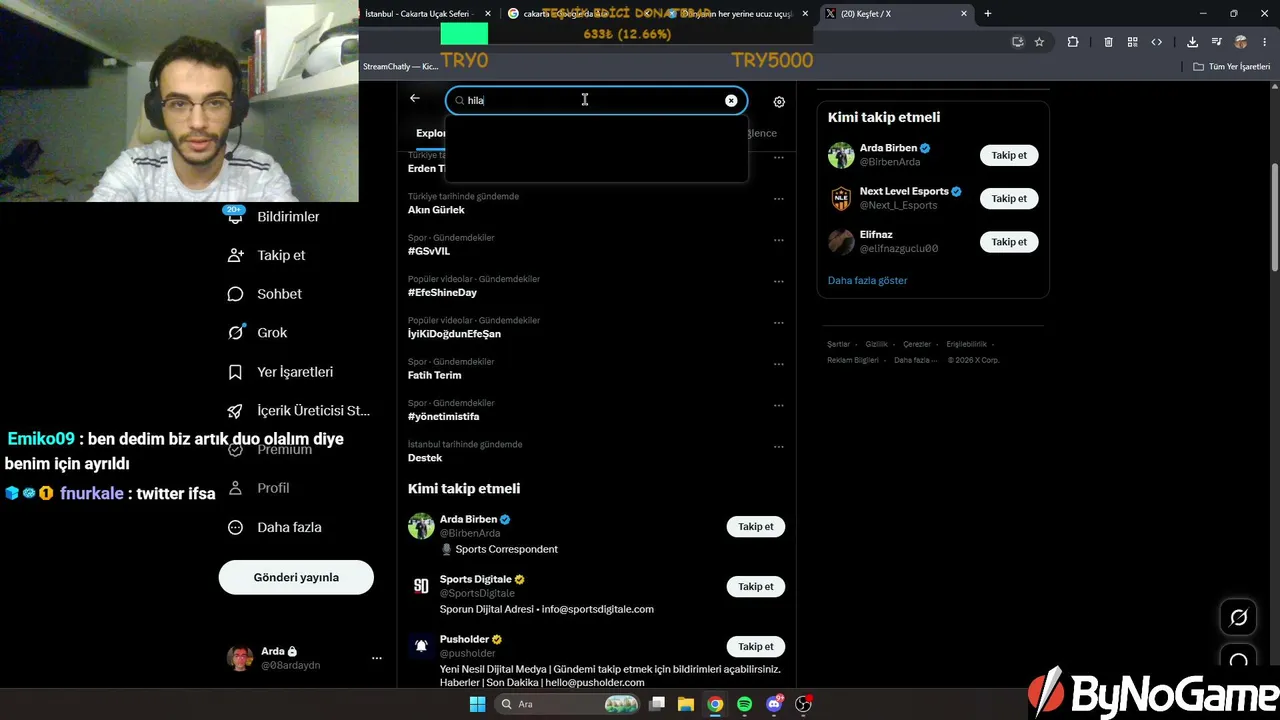Click the Profil person icon
The width and height of the screenshot is (1280, 720).
click(235, 488)
